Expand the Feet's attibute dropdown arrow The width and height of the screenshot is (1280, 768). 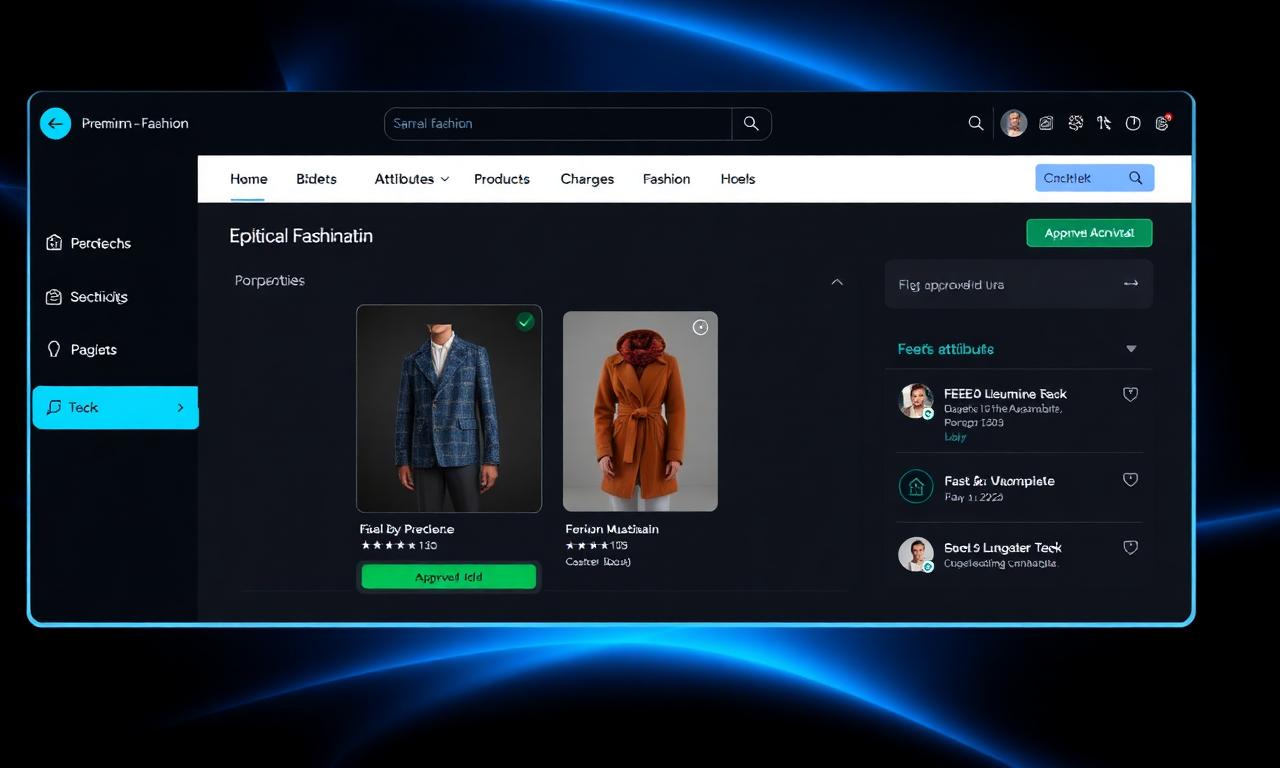tap(1131, 349)
